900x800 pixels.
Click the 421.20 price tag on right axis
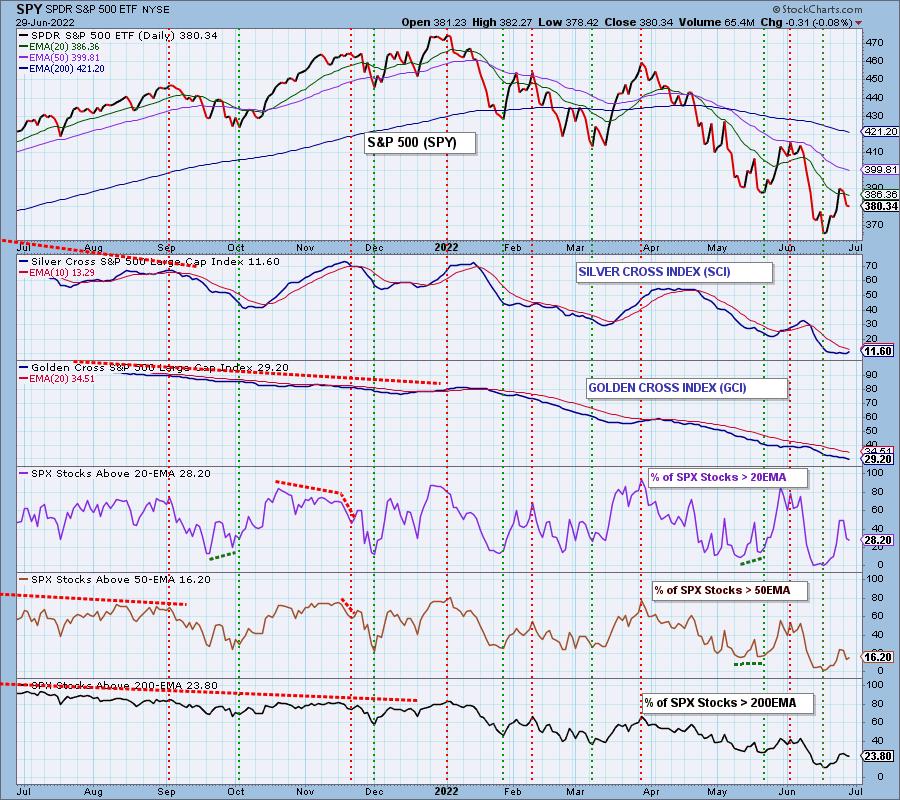pyautogui.click(x=880, y=132)
